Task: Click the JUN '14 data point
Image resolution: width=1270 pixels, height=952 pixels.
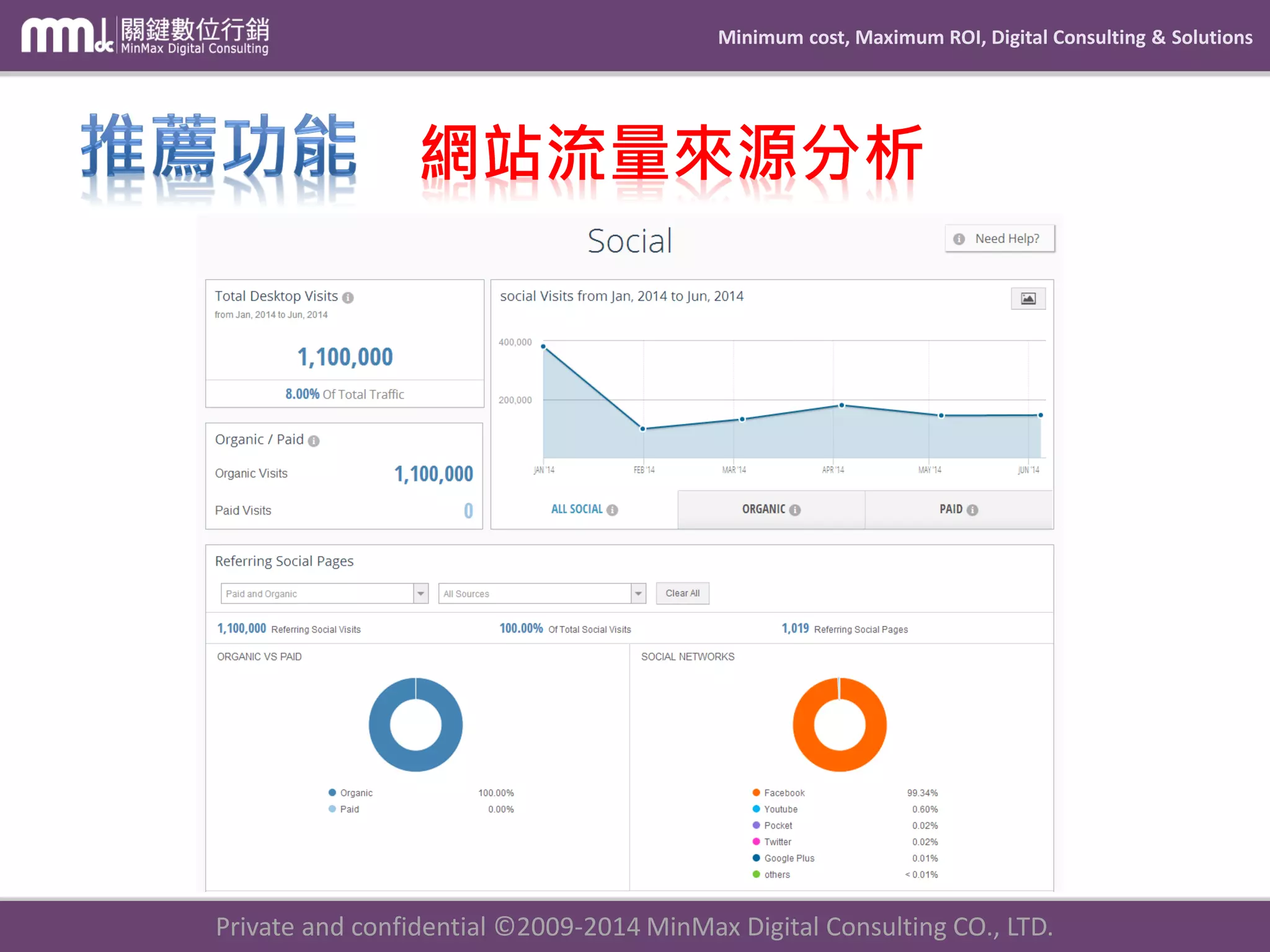Action: [x=1041, y=415]
